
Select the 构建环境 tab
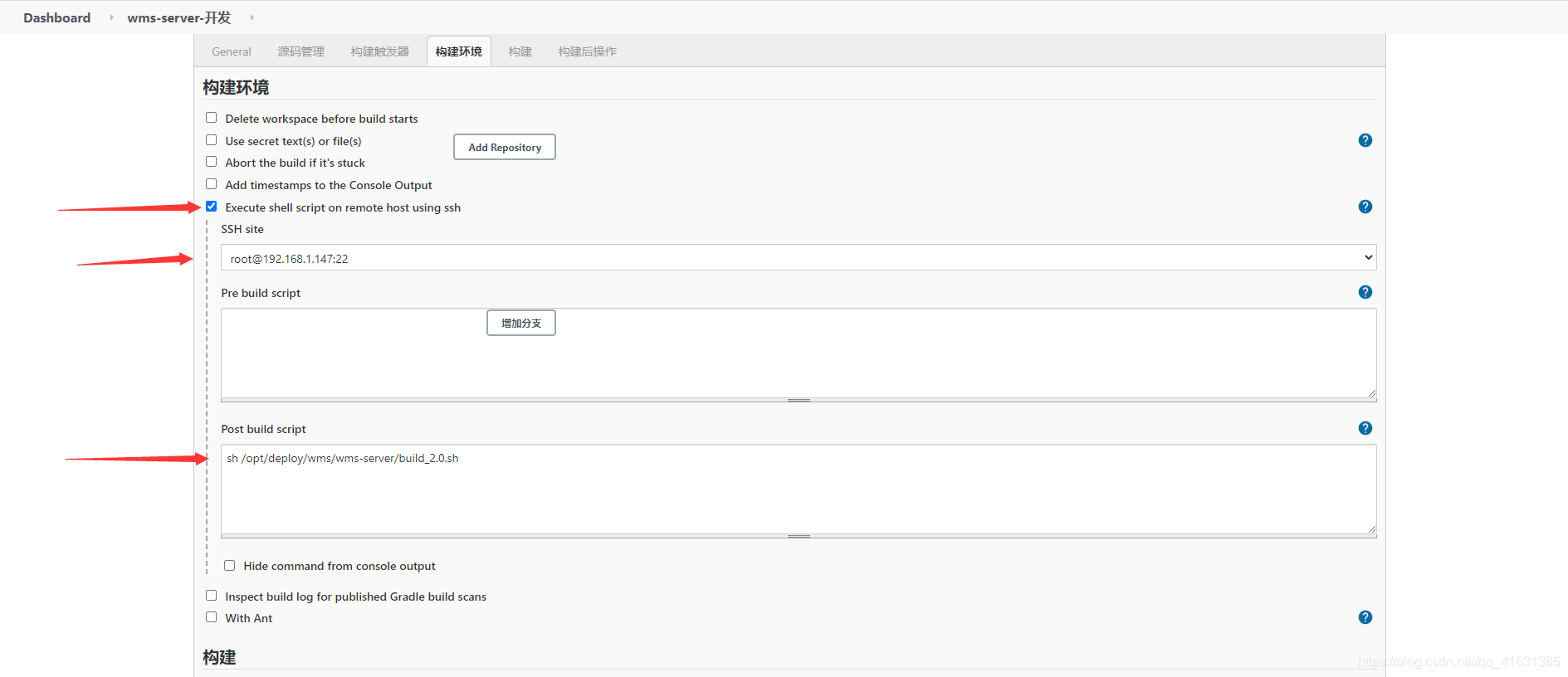pyautogui.click(x=459, y=51)
